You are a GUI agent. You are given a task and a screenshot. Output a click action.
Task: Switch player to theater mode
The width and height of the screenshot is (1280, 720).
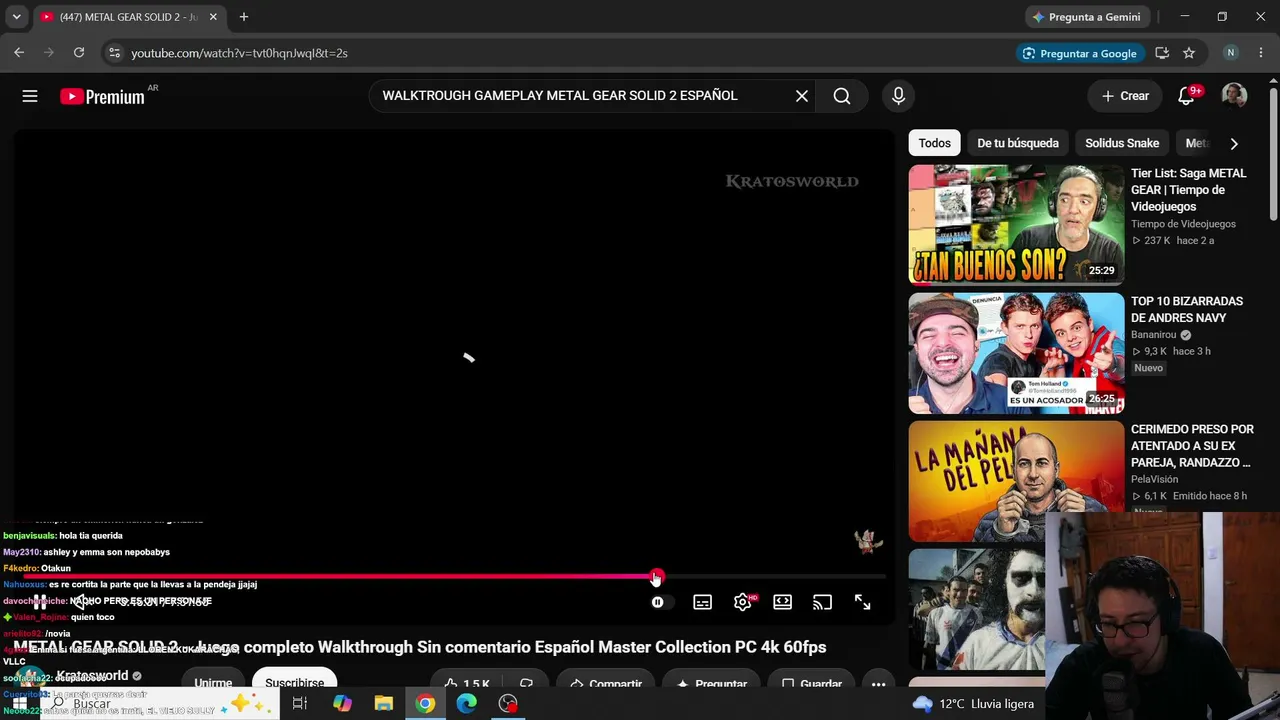click(x=782, y=602)
